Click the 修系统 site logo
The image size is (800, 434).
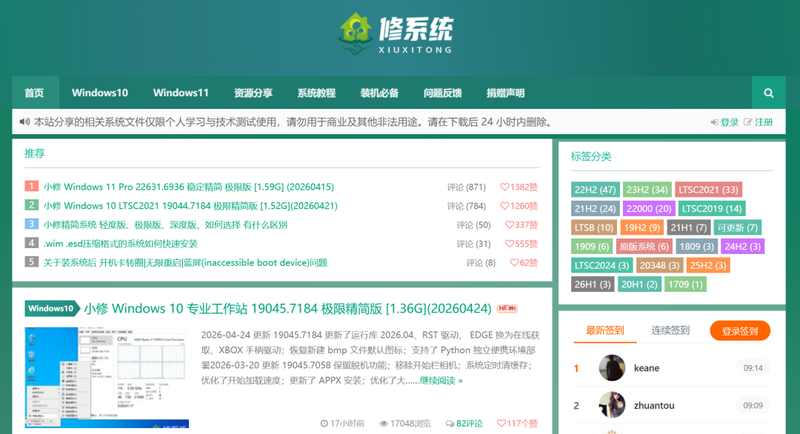pyautogui.click(x=396, y=34)
